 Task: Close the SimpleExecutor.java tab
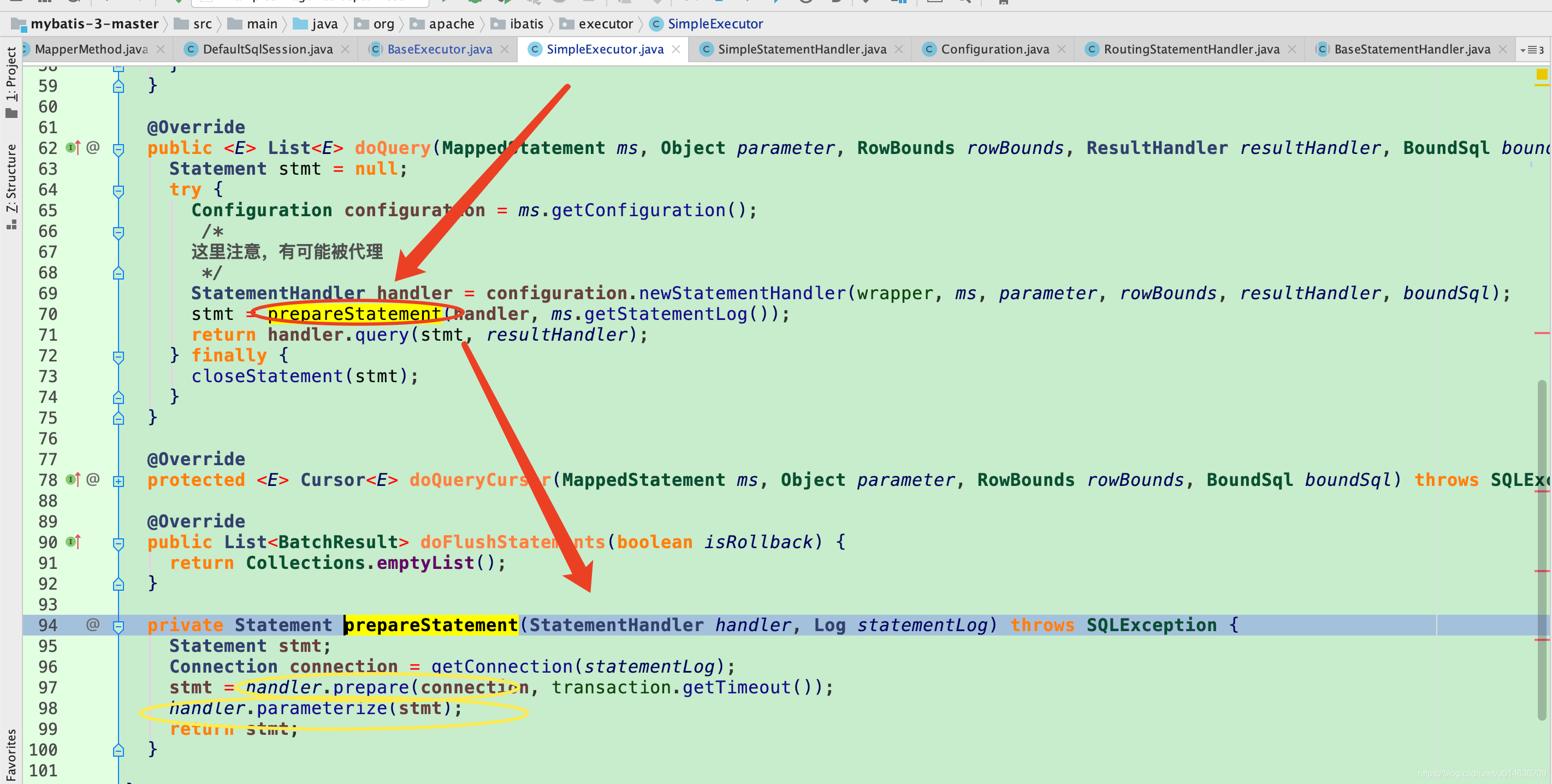point(676,49)
